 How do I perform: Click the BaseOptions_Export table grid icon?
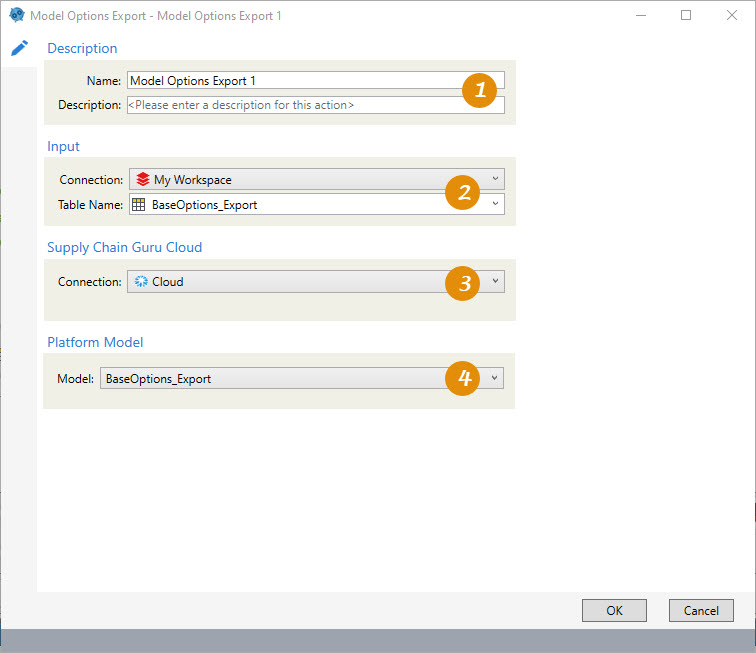[x=138, y=204]
